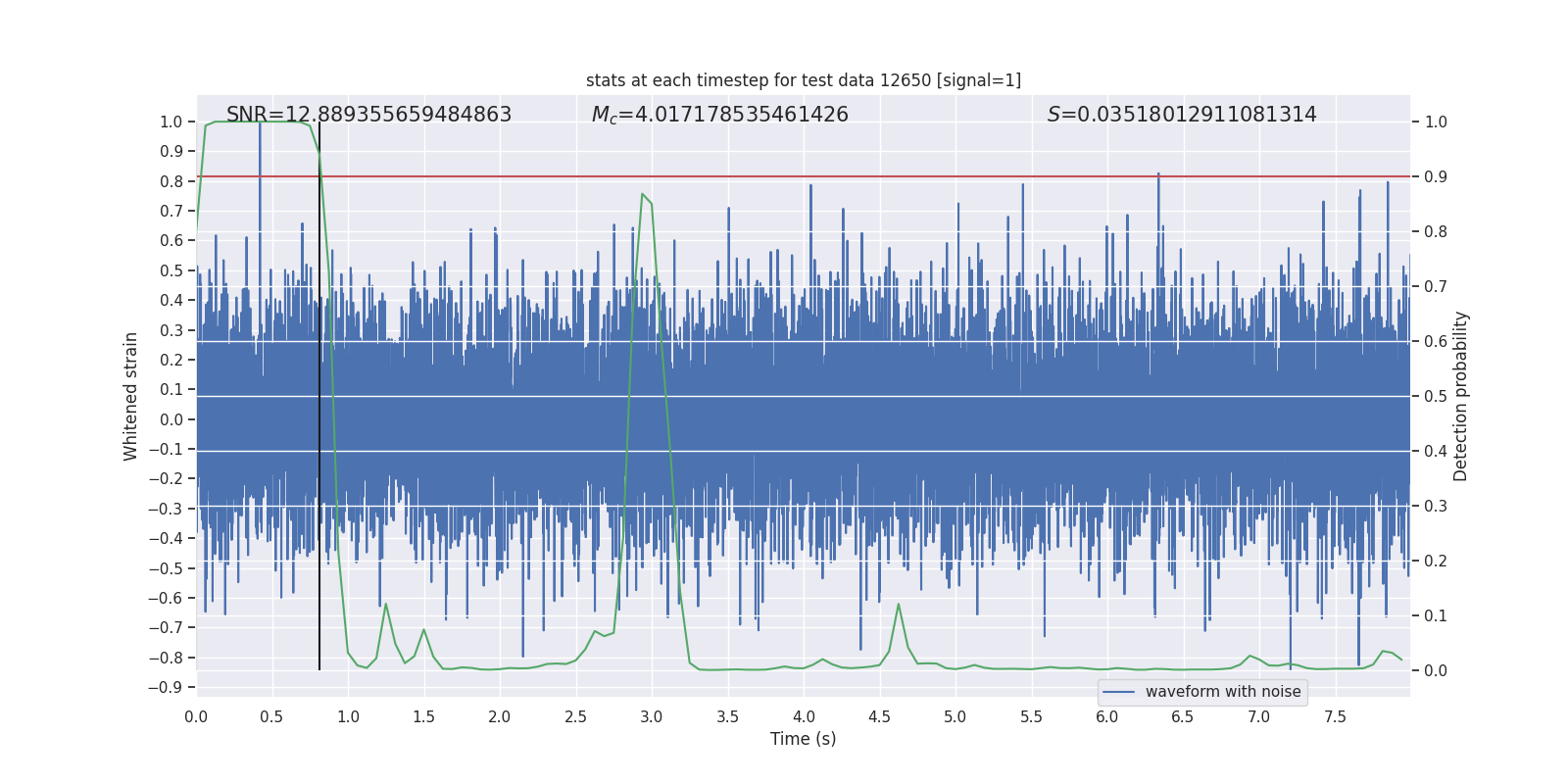The height and width of the screenshot is (784, 1568).
Task: Click the 4.0 tick on the time axis
Action: (x=804, y=716)
